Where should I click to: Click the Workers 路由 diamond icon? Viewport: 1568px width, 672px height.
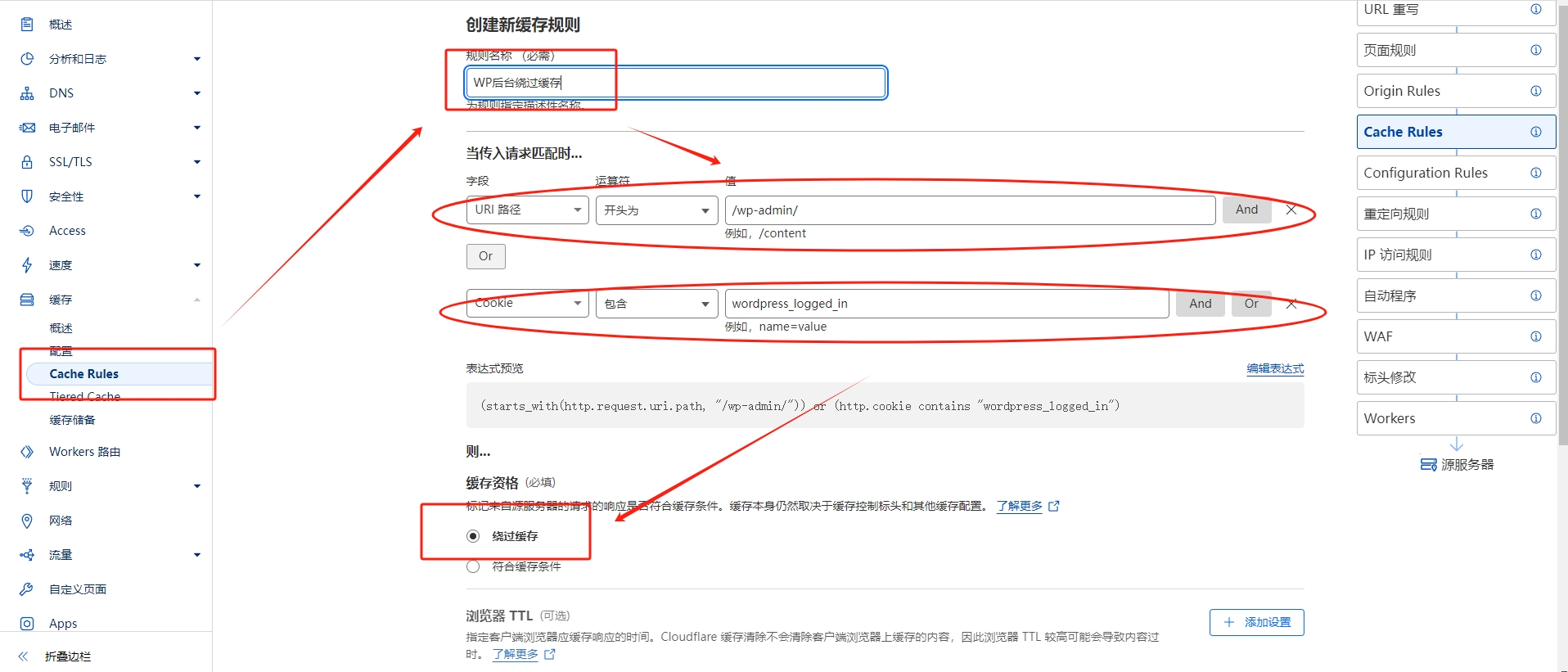27,452
